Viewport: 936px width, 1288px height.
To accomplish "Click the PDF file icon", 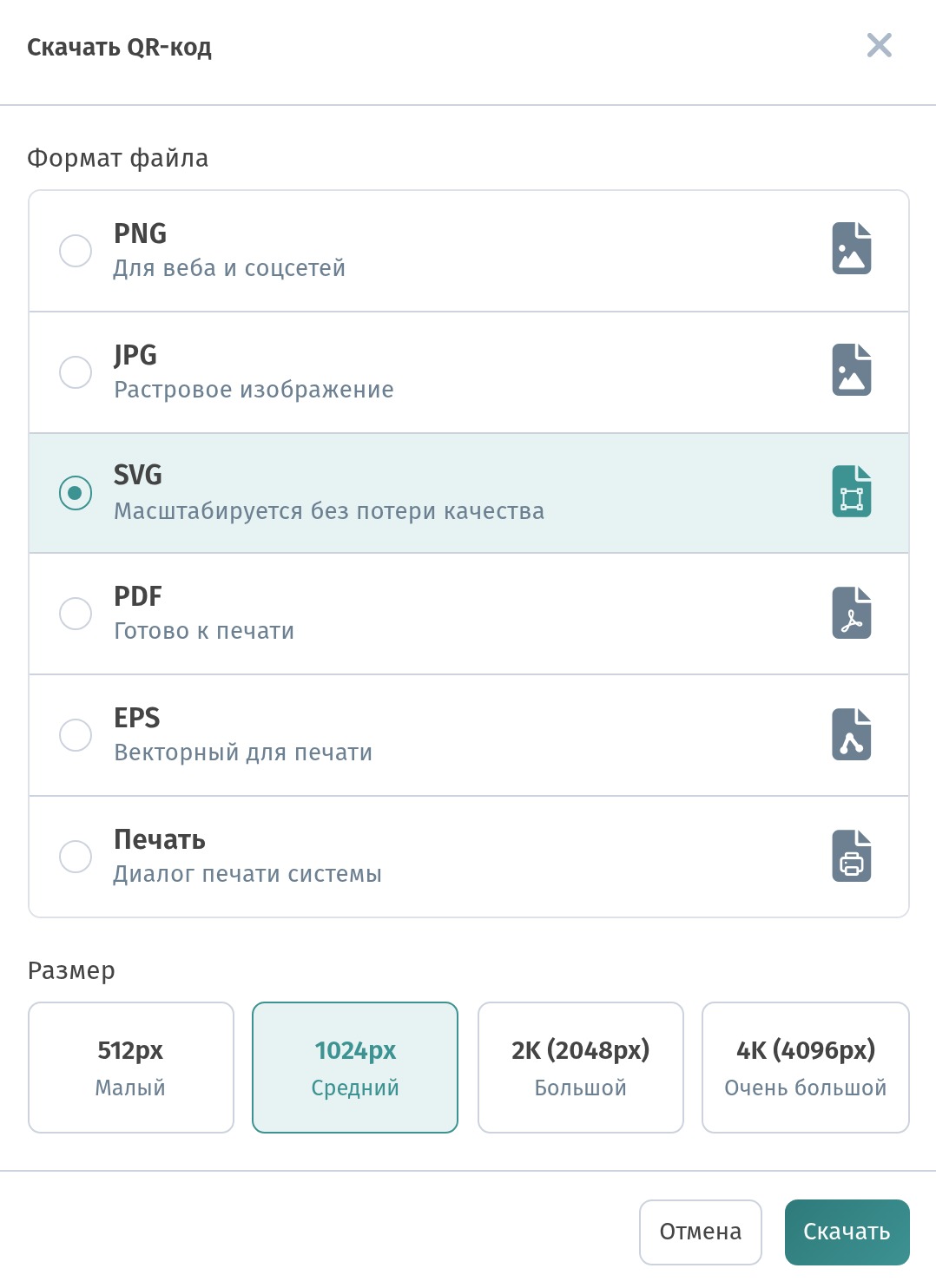I will (x=852, y=613).
